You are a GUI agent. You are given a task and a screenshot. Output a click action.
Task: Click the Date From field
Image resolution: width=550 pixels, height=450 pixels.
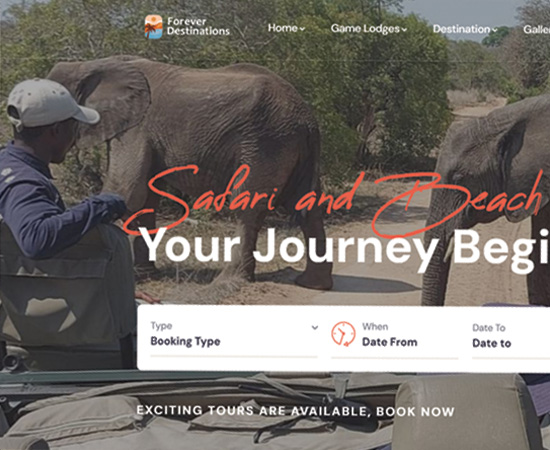(395, 340)
